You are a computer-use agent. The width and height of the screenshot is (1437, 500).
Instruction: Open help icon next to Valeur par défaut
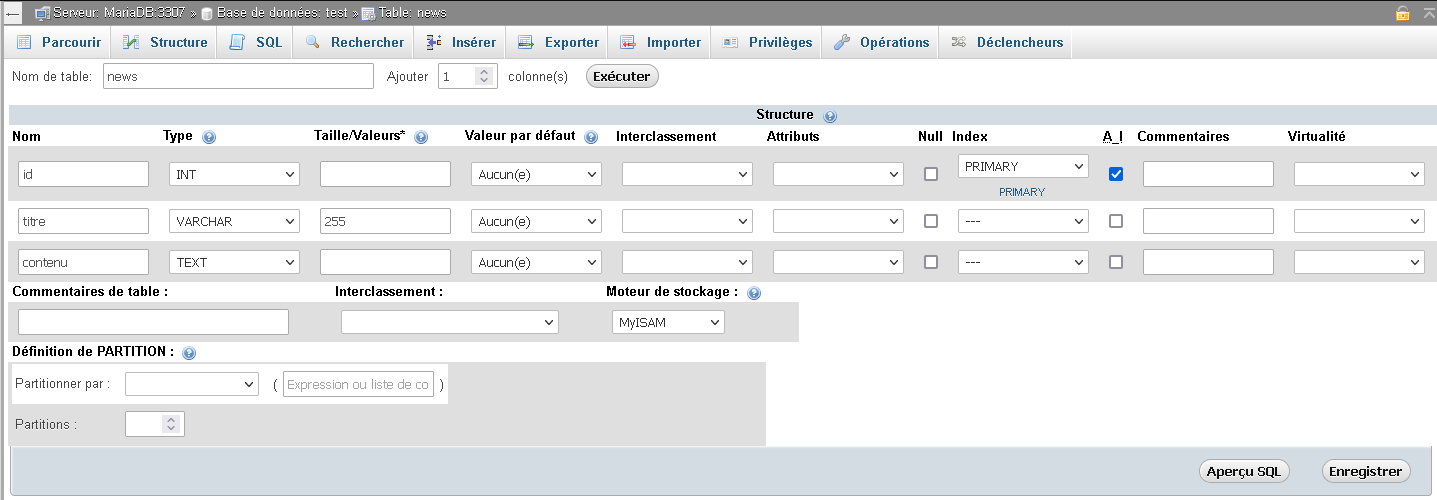591,137
